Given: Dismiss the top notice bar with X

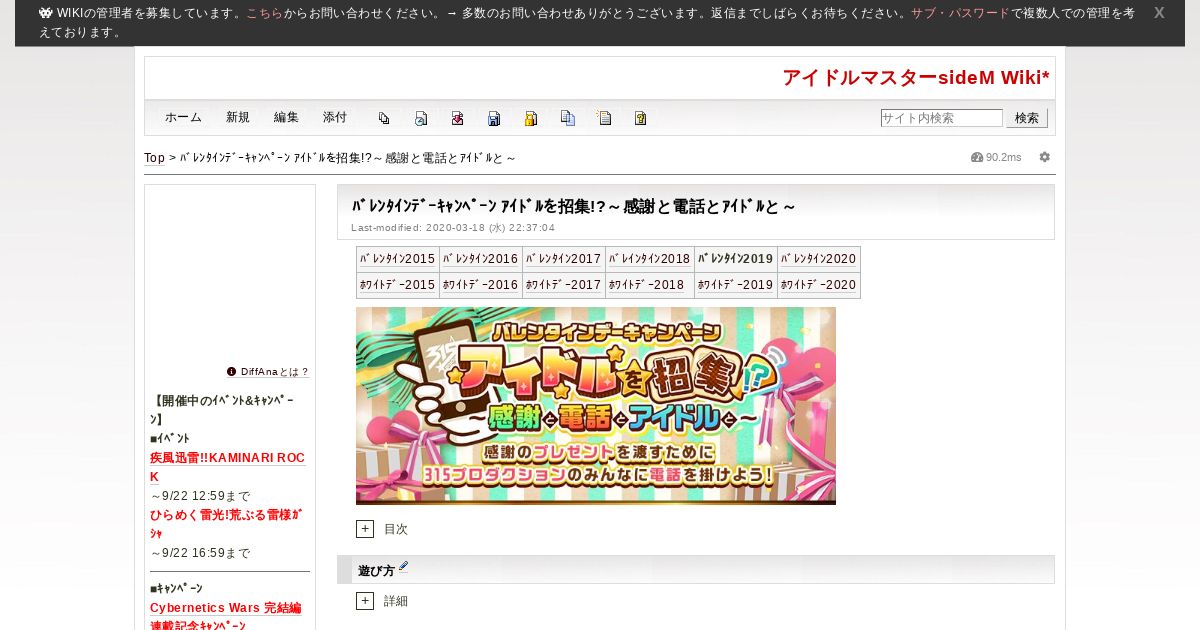Looking at the screenshot, I should click(x=1159, y=13).
